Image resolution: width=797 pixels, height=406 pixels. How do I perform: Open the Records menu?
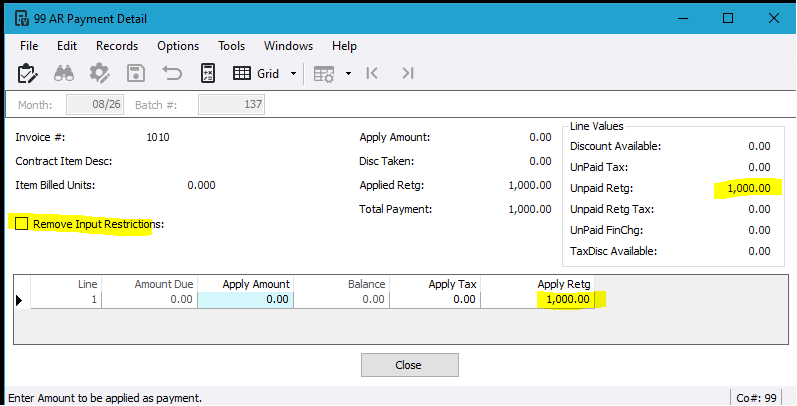tap(117, 46)
